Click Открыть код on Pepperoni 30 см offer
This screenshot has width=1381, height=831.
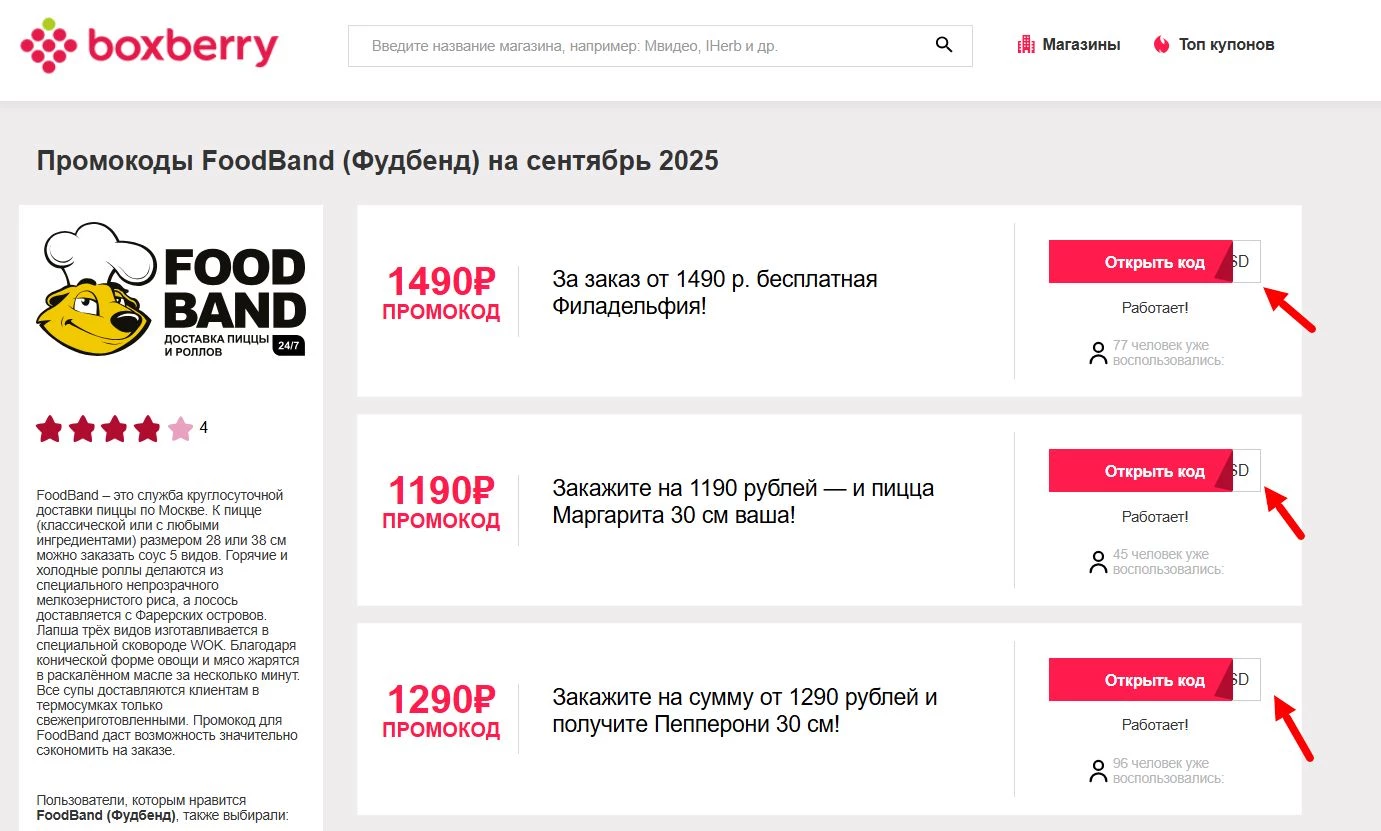coord(1140,679)
